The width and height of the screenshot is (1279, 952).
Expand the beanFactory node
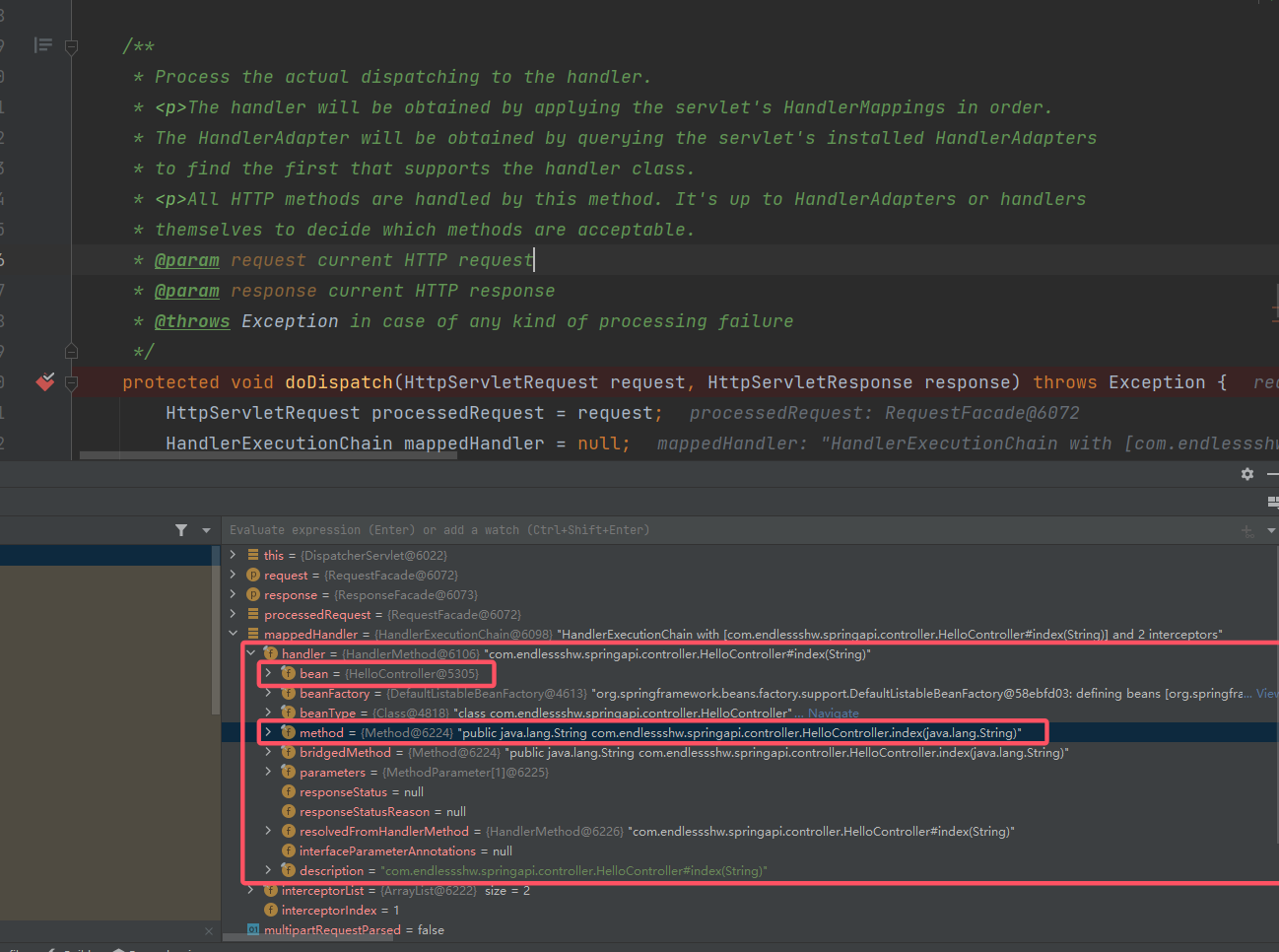[x=268, y=693]
